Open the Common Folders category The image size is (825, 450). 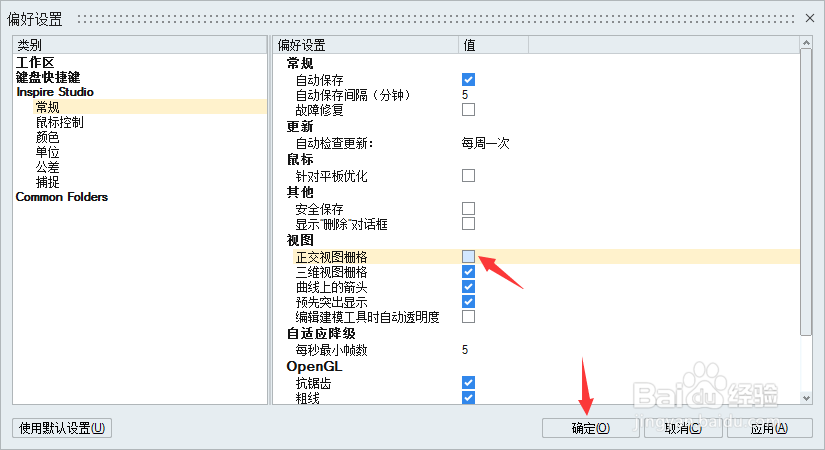[62, 197]
